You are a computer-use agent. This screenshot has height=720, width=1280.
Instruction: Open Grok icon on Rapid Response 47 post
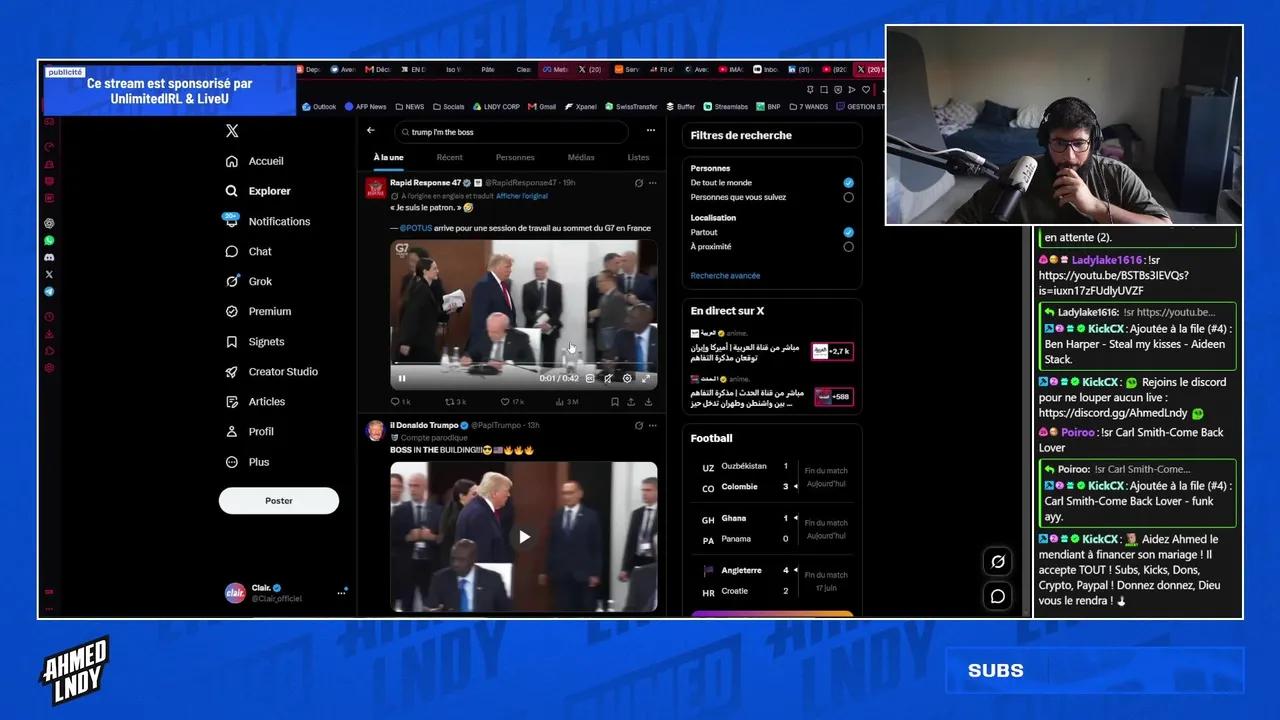coord(639,183)
